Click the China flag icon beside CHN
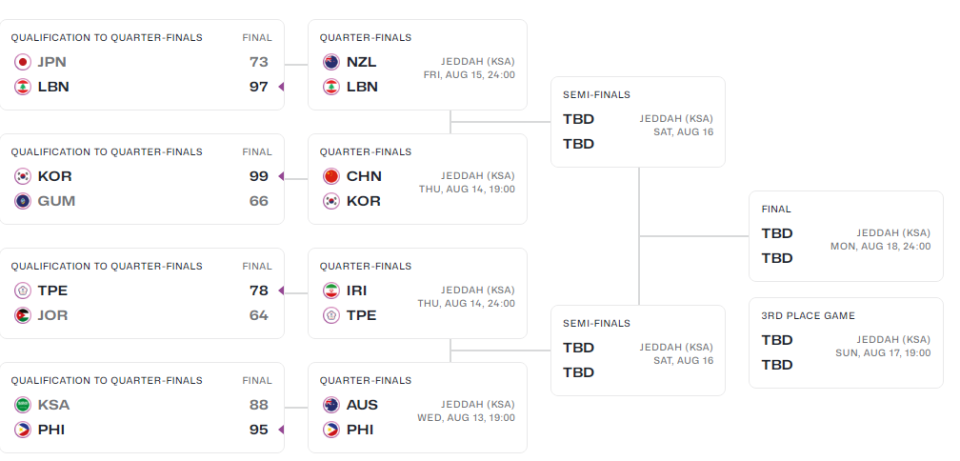Viewport: 960px width, 461px height. 331,176
